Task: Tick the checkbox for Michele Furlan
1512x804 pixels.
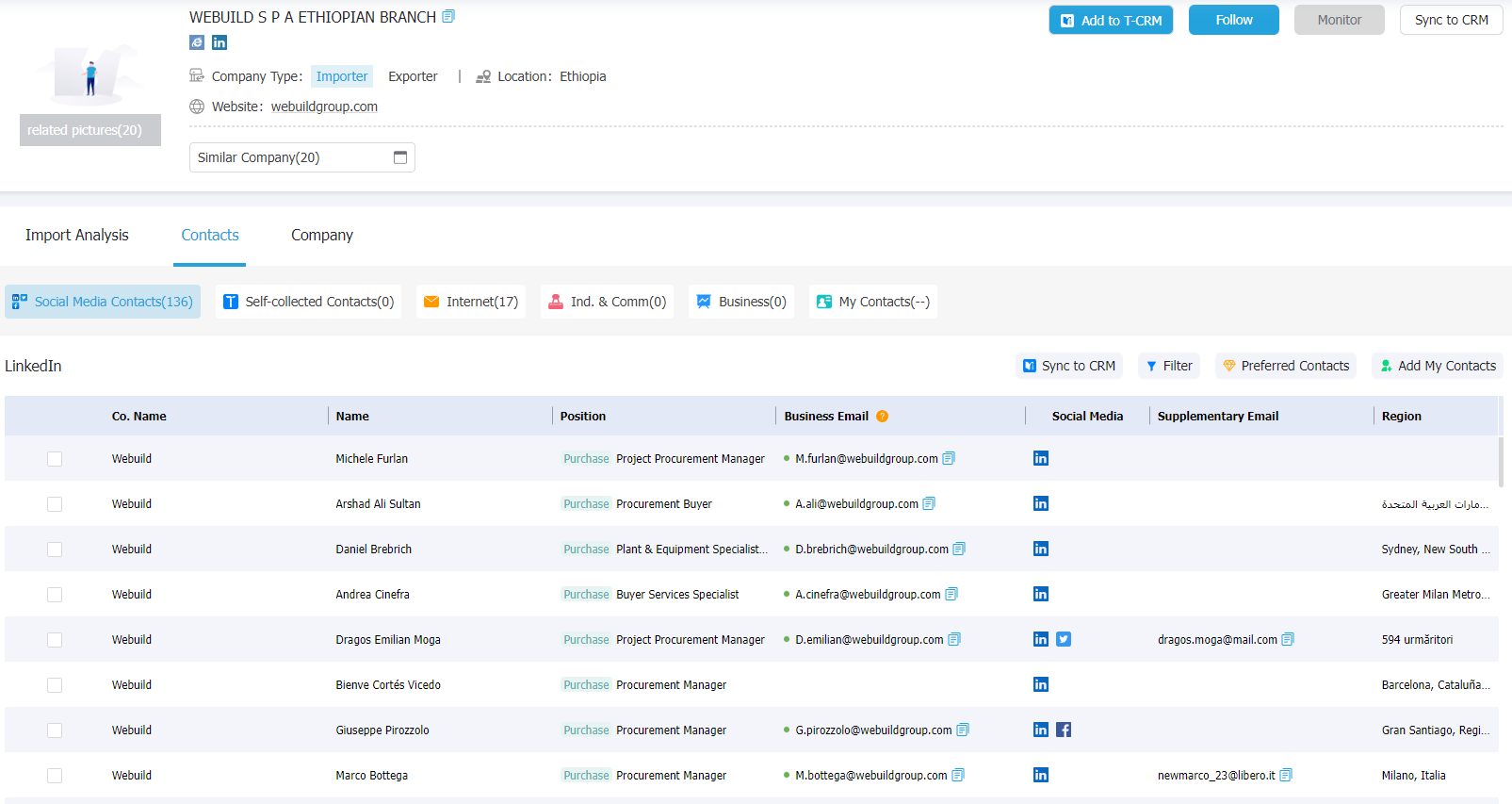Action: pyautogui.click(x=55, y=459)
